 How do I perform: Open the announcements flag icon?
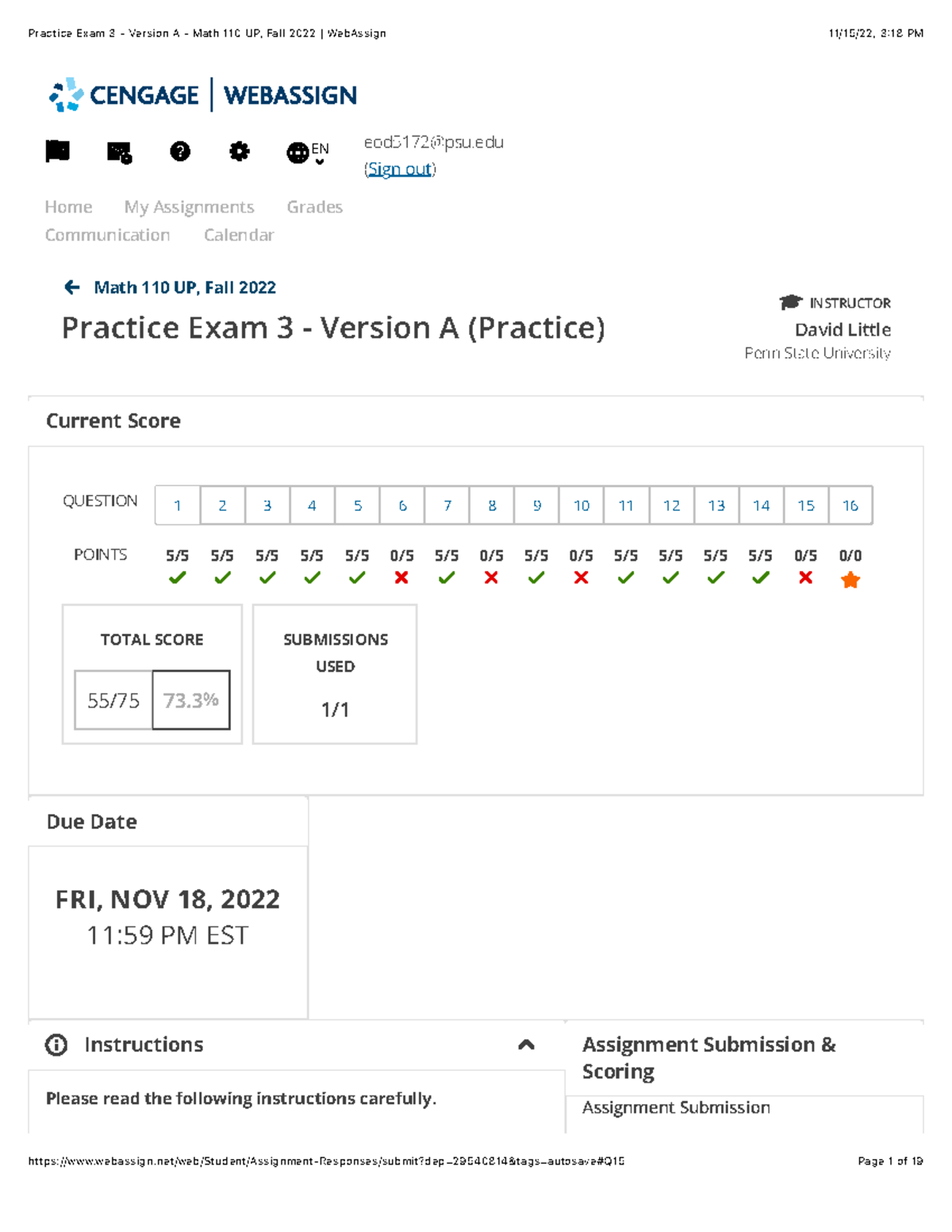pos(58,152)
